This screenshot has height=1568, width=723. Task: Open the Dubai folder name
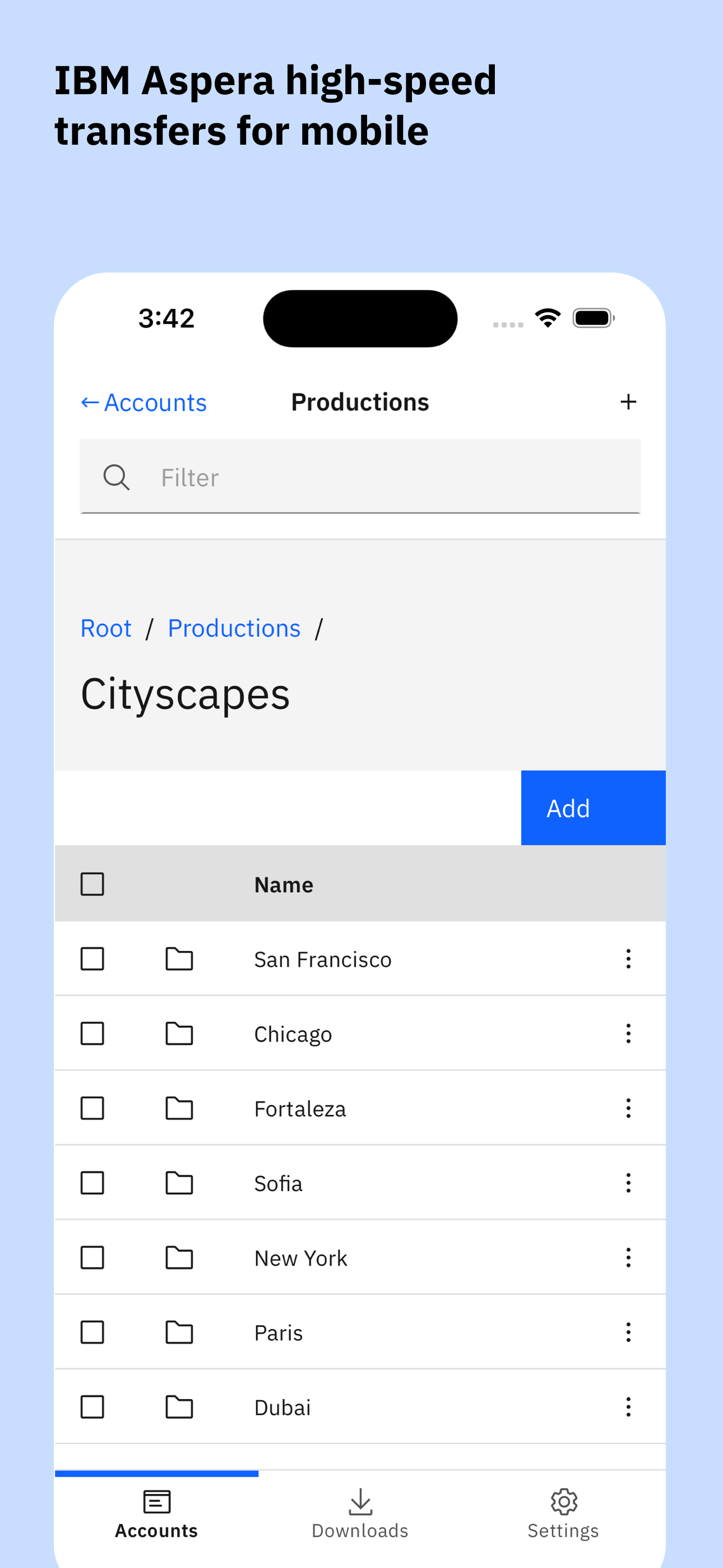282,1407
